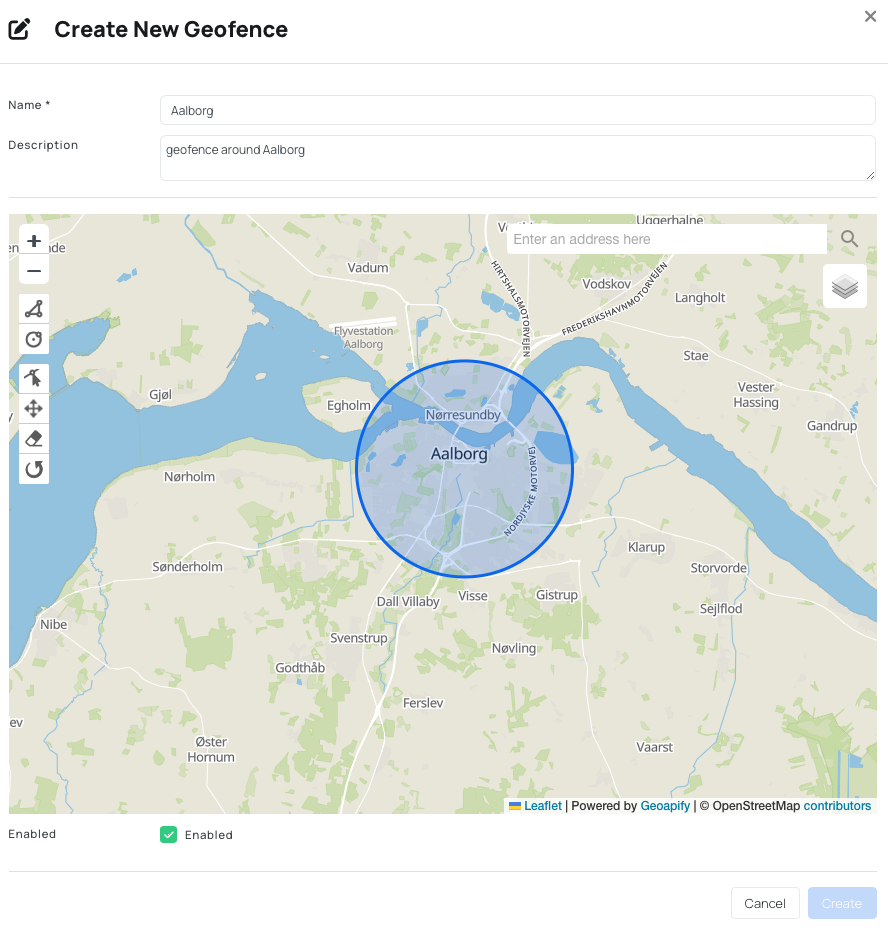Click the Create button
The width and height of the screenshot is (888, 931).
coord(841,902)
